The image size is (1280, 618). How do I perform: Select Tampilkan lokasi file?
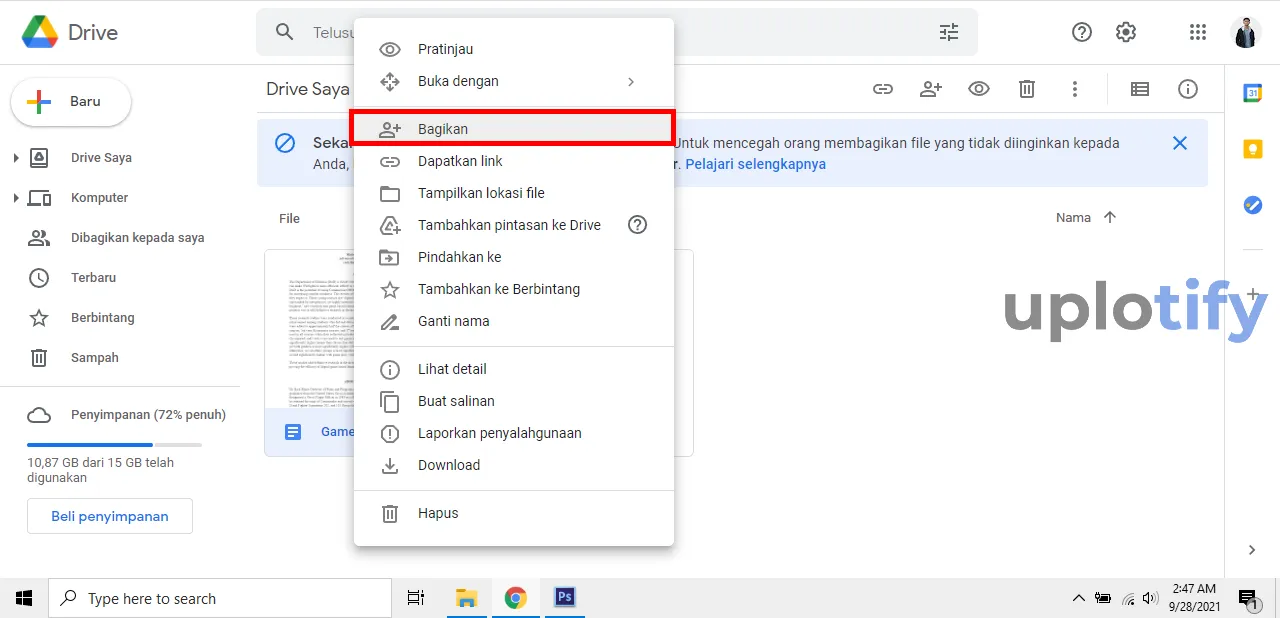(x=514, y=193)
